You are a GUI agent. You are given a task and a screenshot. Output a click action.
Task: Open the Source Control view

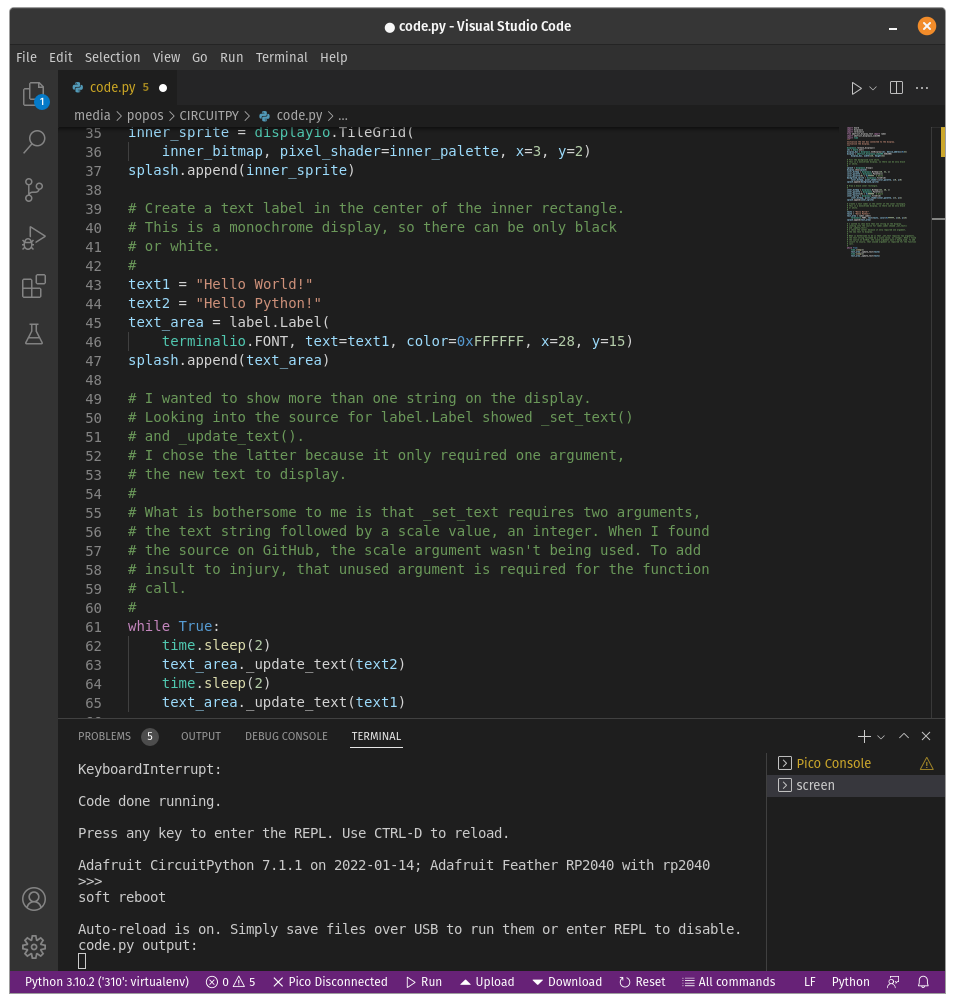(x=34, y=190)
